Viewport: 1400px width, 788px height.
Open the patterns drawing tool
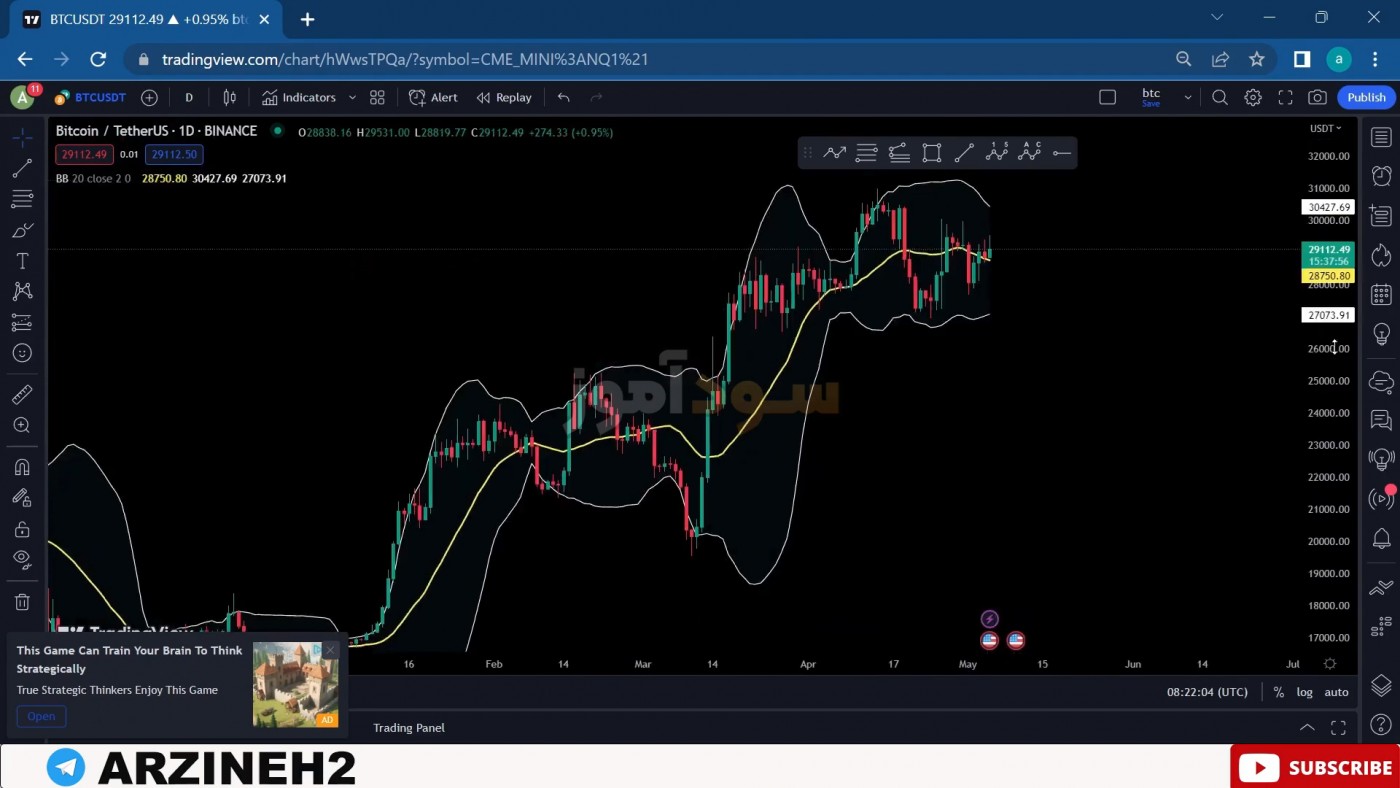[22, 292]
